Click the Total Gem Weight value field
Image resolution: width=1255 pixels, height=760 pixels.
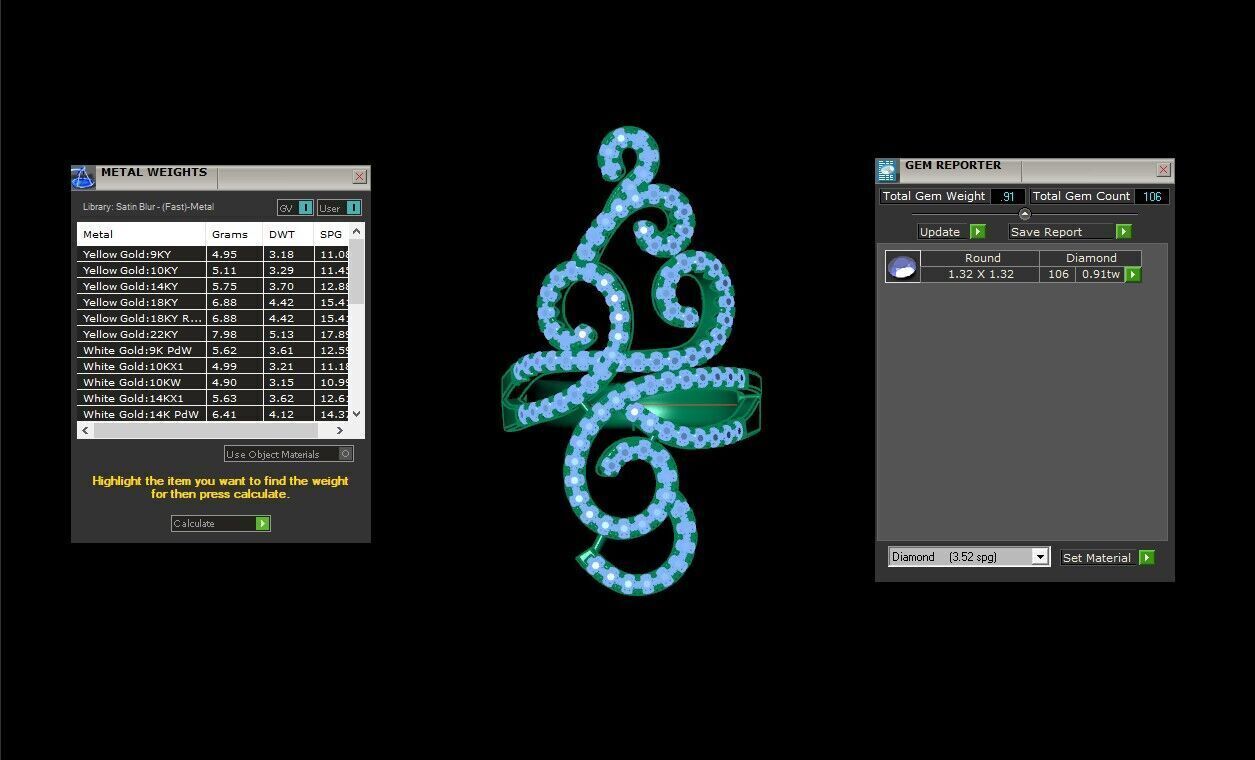[1008, 197]
